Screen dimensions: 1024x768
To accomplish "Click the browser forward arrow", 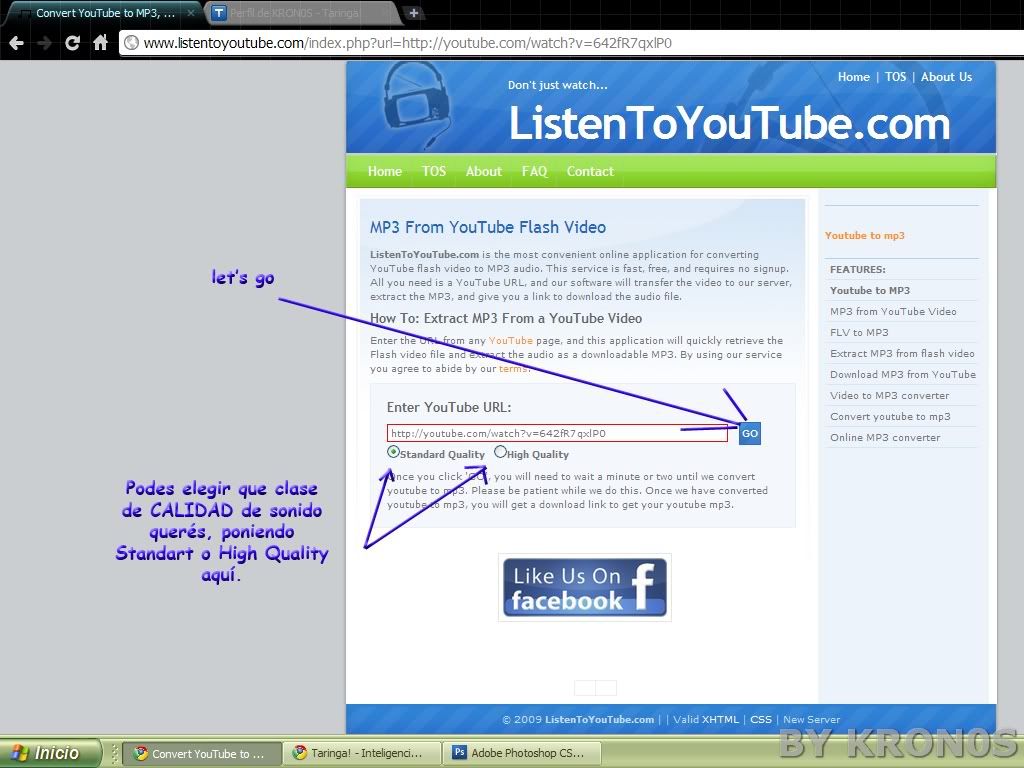I will point(44,43).
